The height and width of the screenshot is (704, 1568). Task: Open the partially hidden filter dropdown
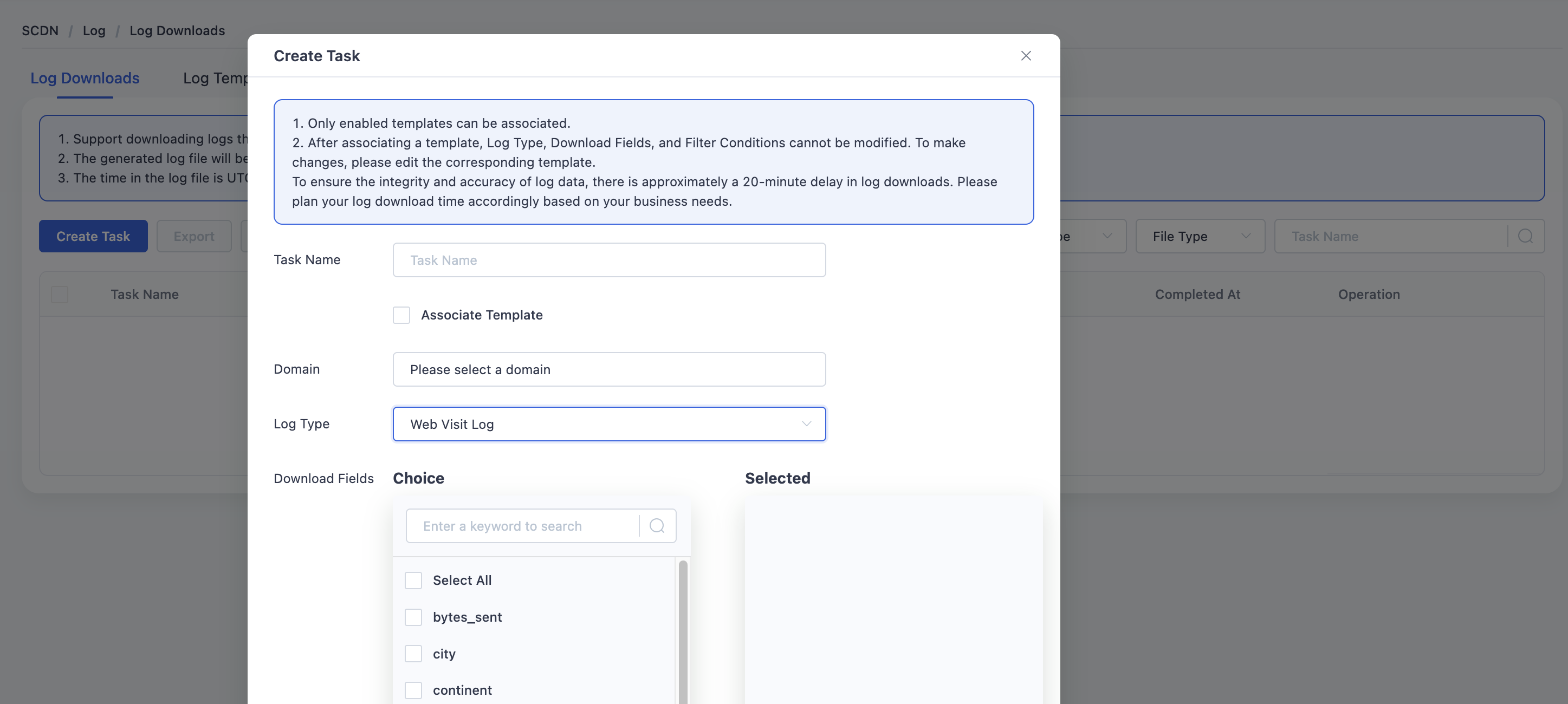pyautogui.click(x=1093, y=236)
